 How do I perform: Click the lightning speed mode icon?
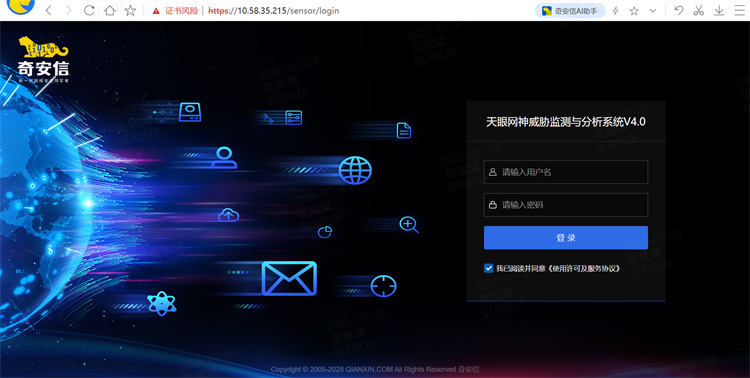pyautogui.click(x=616, y=11)
